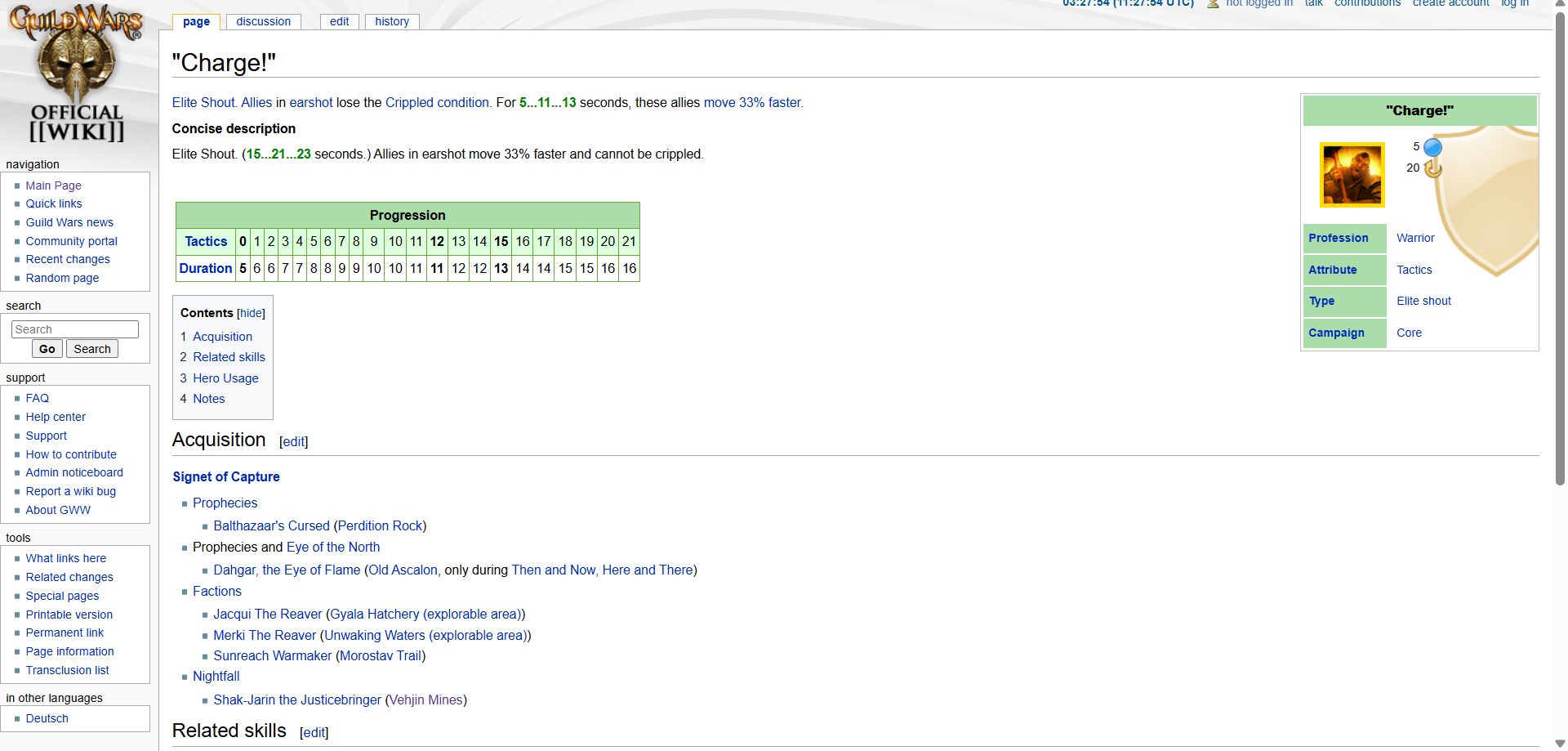Open the Printable version
Image resolution: width=1568 pixels, height=751 pixels.
click(x=69, y=615)
